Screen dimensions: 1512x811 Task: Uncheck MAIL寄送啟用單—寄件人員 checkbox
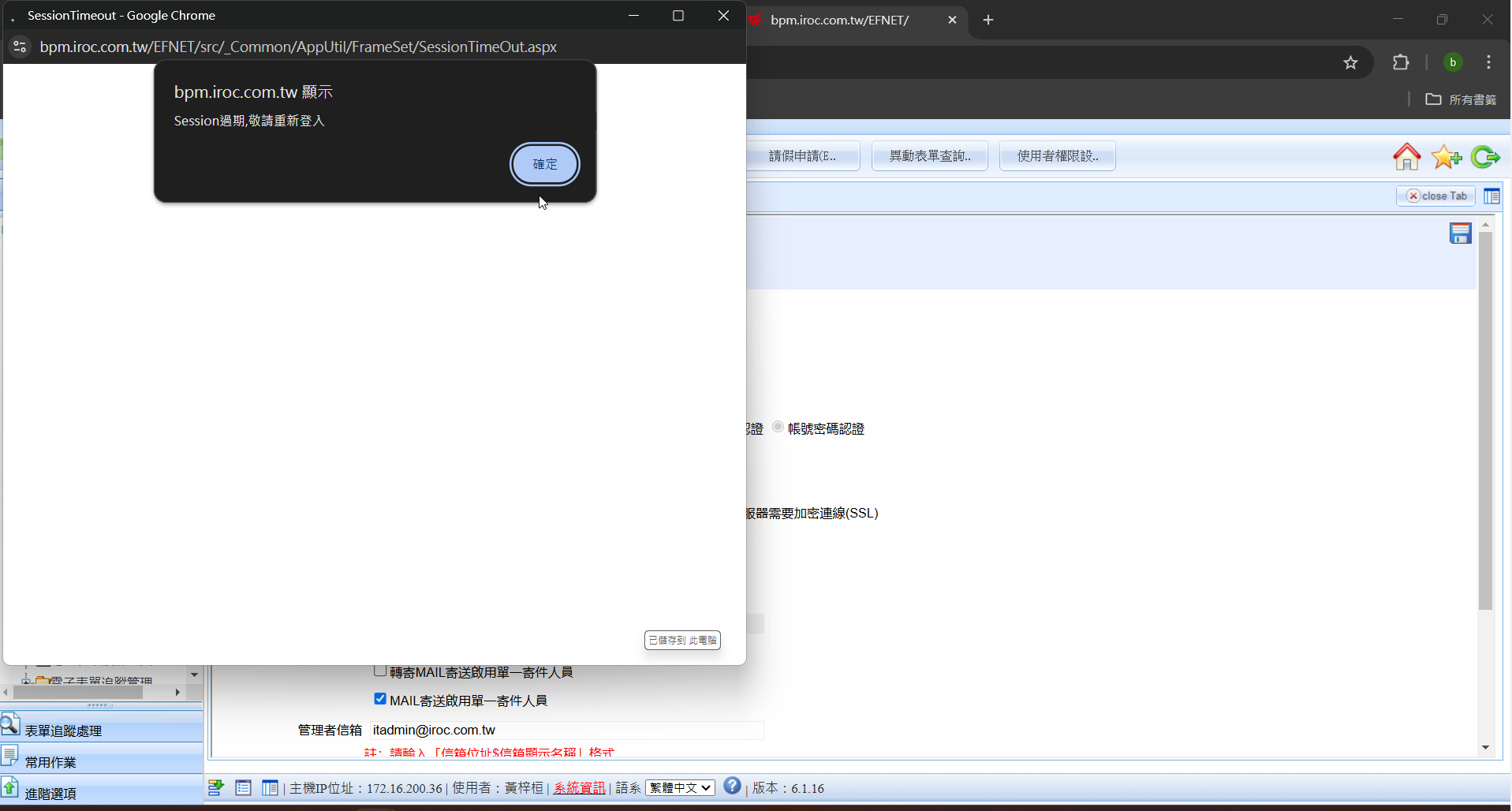[380, 699]
